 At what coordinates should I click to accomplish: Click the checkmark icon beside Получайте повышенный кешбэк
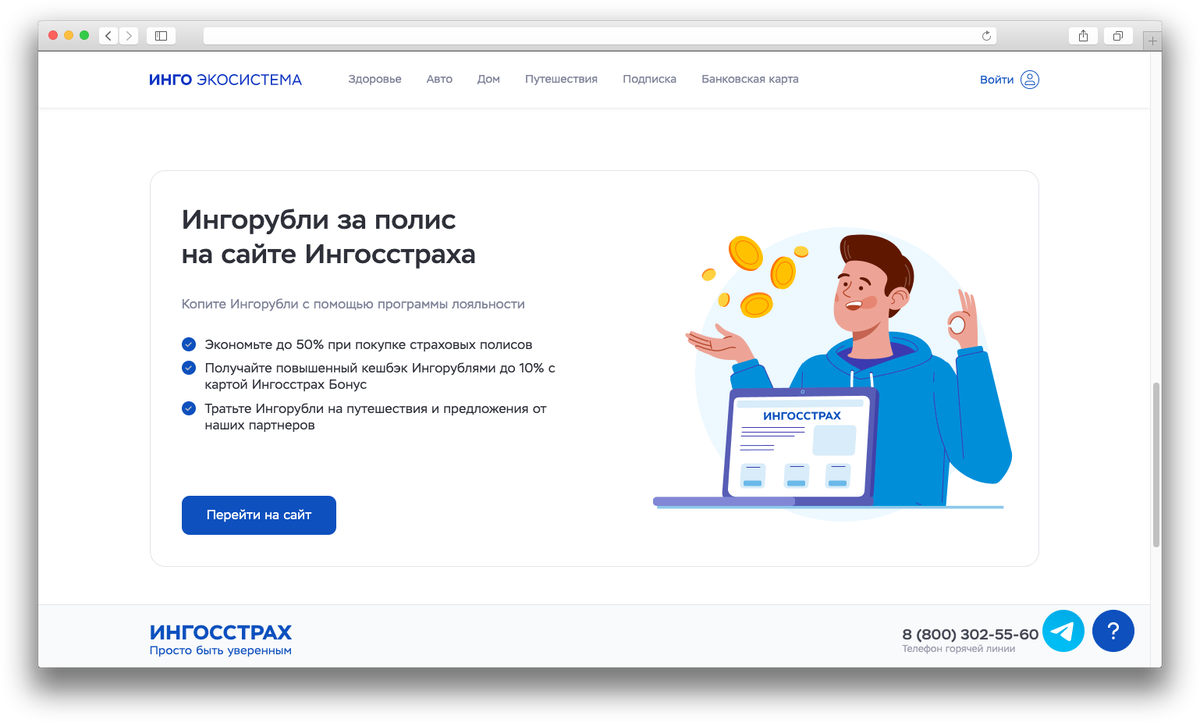pyautogui.click(x=188, y=368)
